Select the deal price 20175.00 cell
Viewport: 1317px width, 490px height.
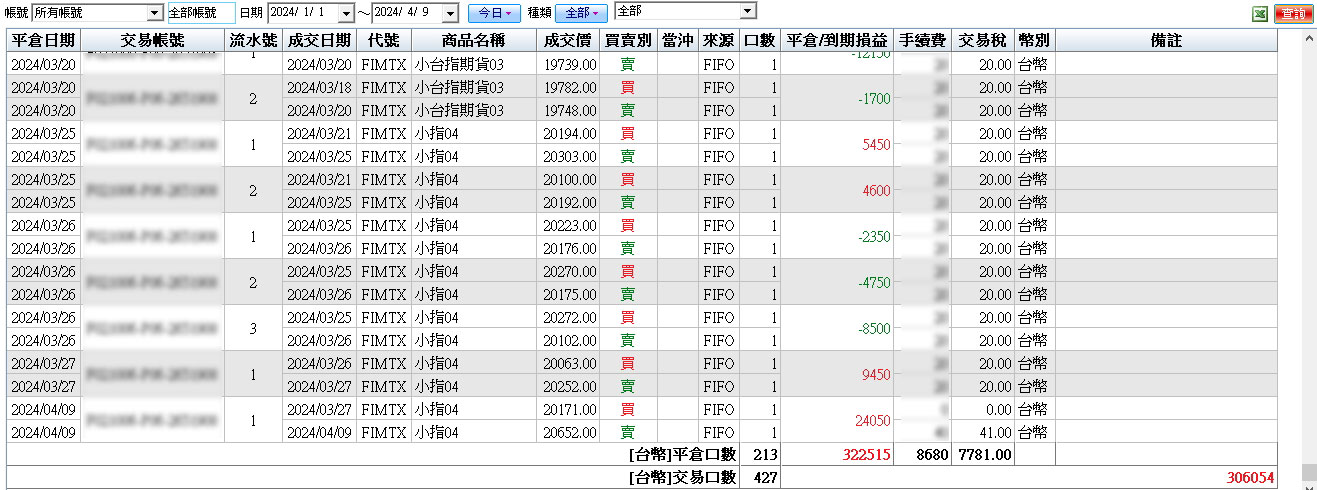click(570, 294)
